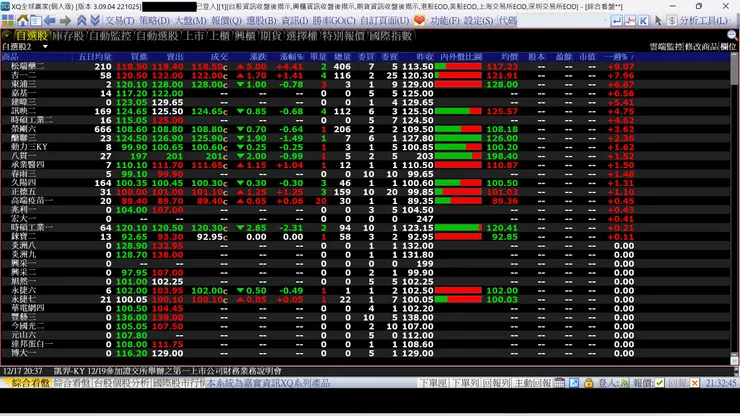Expand the round dropdown before 自選股 tab
This screenshot has height=416, width=740.
pos(7,35)
